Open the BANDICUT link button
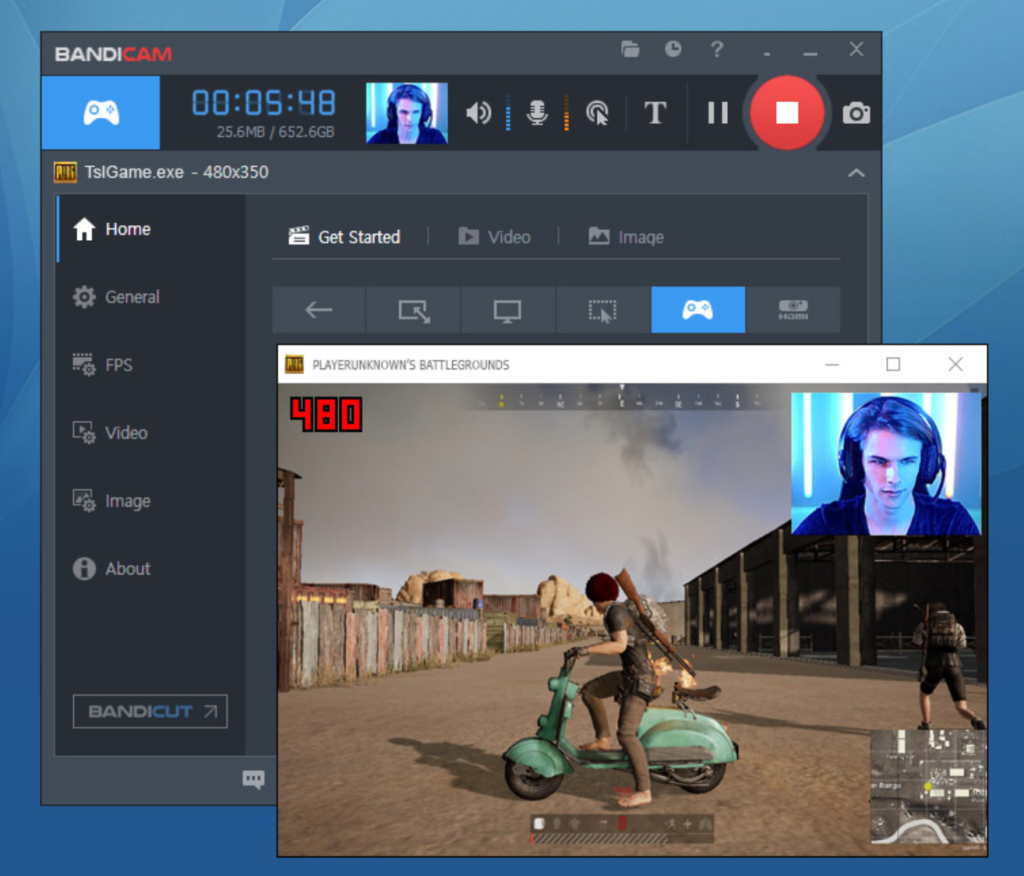The image size is (1024, 876). (x=150, y=711)
